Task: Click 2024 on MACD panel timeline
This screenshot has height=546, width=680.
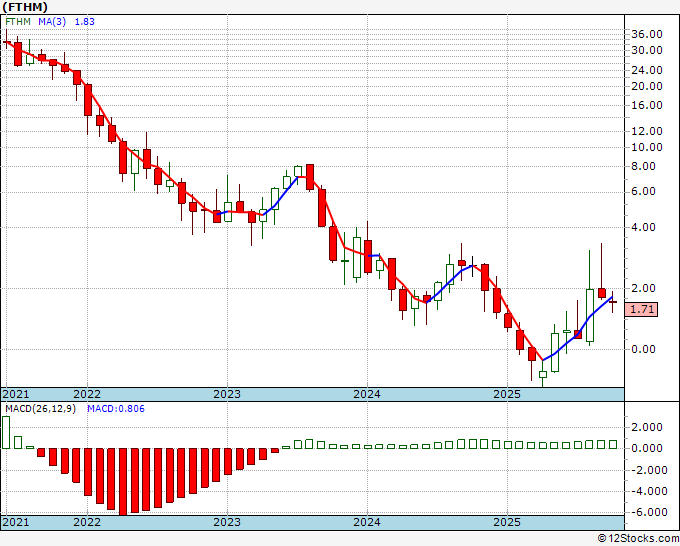Action: (367, 522)
